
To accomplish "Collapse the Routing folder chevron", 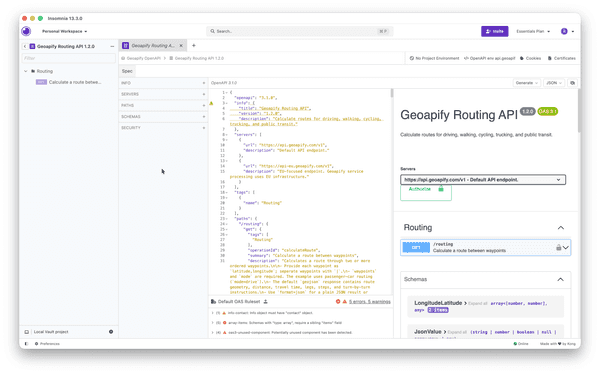I will [26, 71].
